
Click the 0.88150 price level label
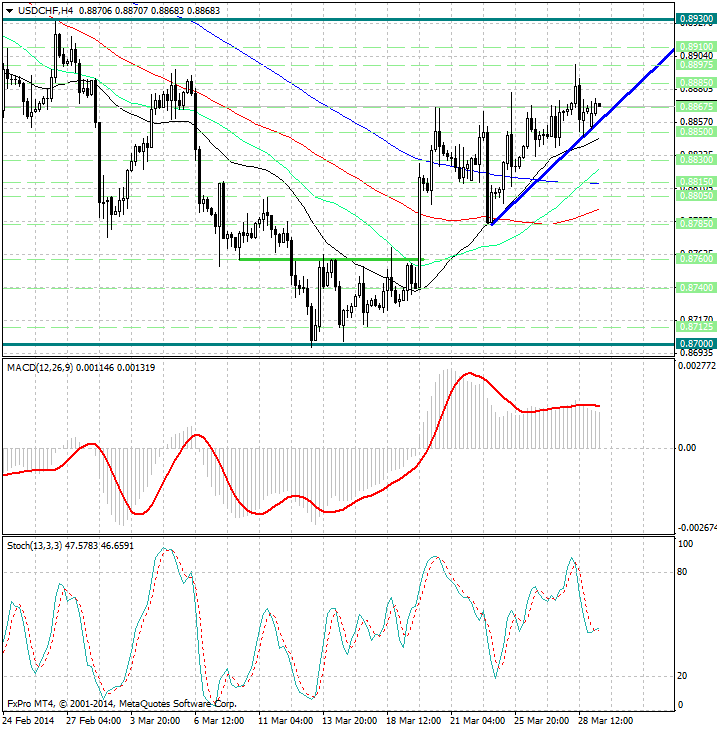[x=696, y=181]
